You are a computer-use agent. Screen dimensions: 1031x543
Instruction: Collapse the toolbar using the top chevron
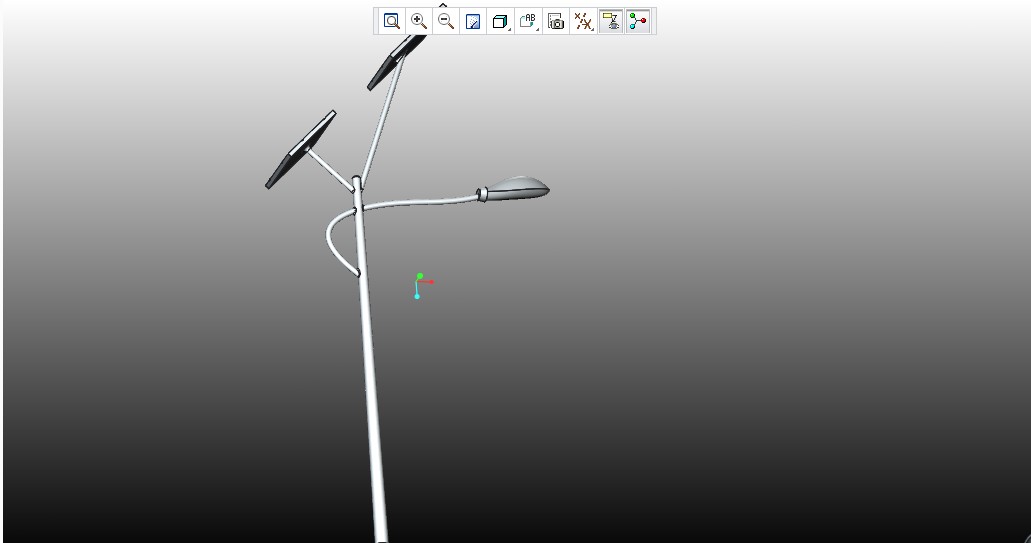pos(443,5)
